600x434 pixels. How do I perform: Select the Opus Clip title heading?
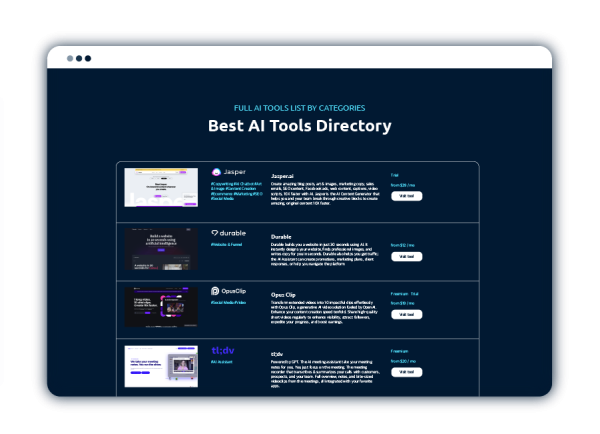click(284, 294)
